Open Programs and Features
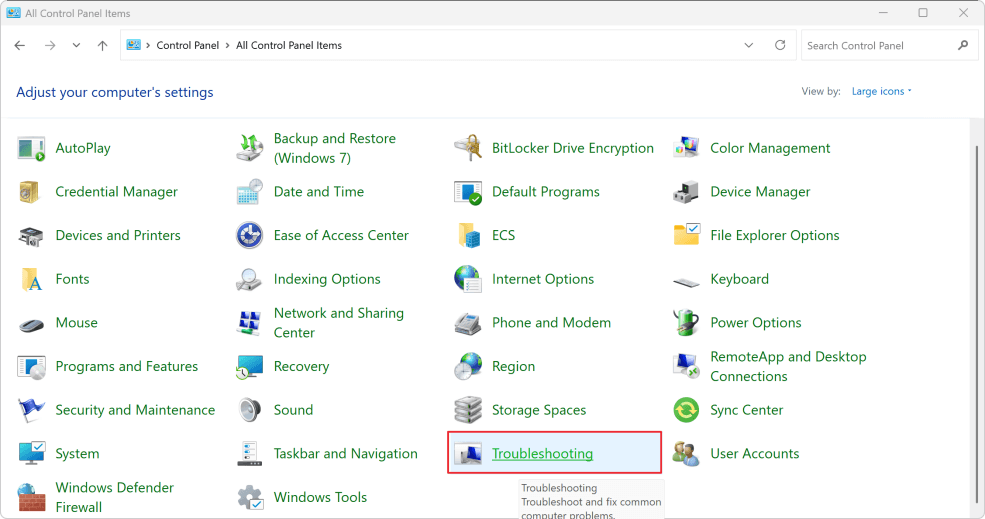Image resolution: width=985 pixels, height=519 pixels. coord(126,367)
